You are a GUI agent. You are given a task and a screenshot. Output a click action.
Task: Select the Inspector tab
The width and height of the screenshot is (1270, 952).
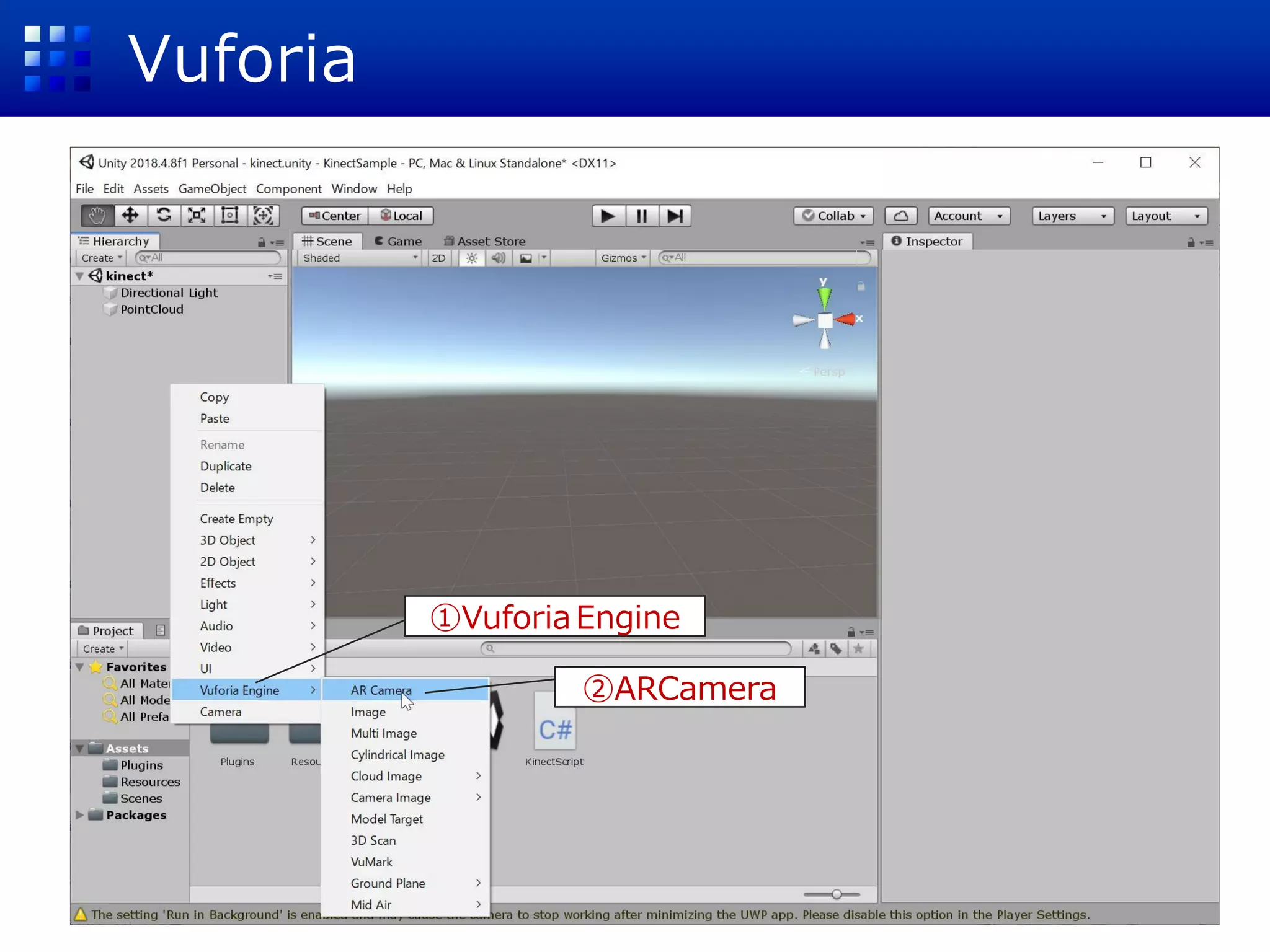coord(928,242)
